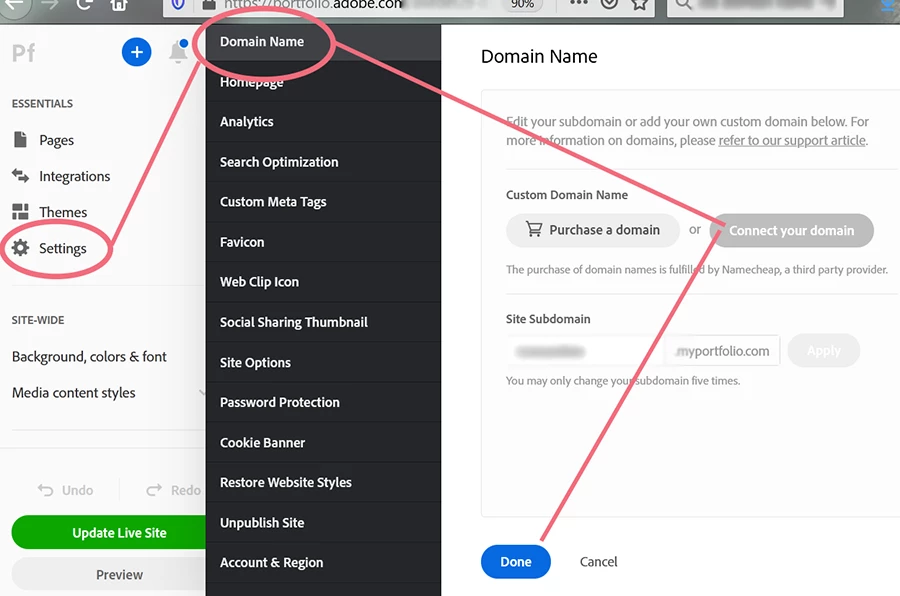Screen dimensions: 900x596
Task: Click the browser home icon
Action: click(119, 5)
